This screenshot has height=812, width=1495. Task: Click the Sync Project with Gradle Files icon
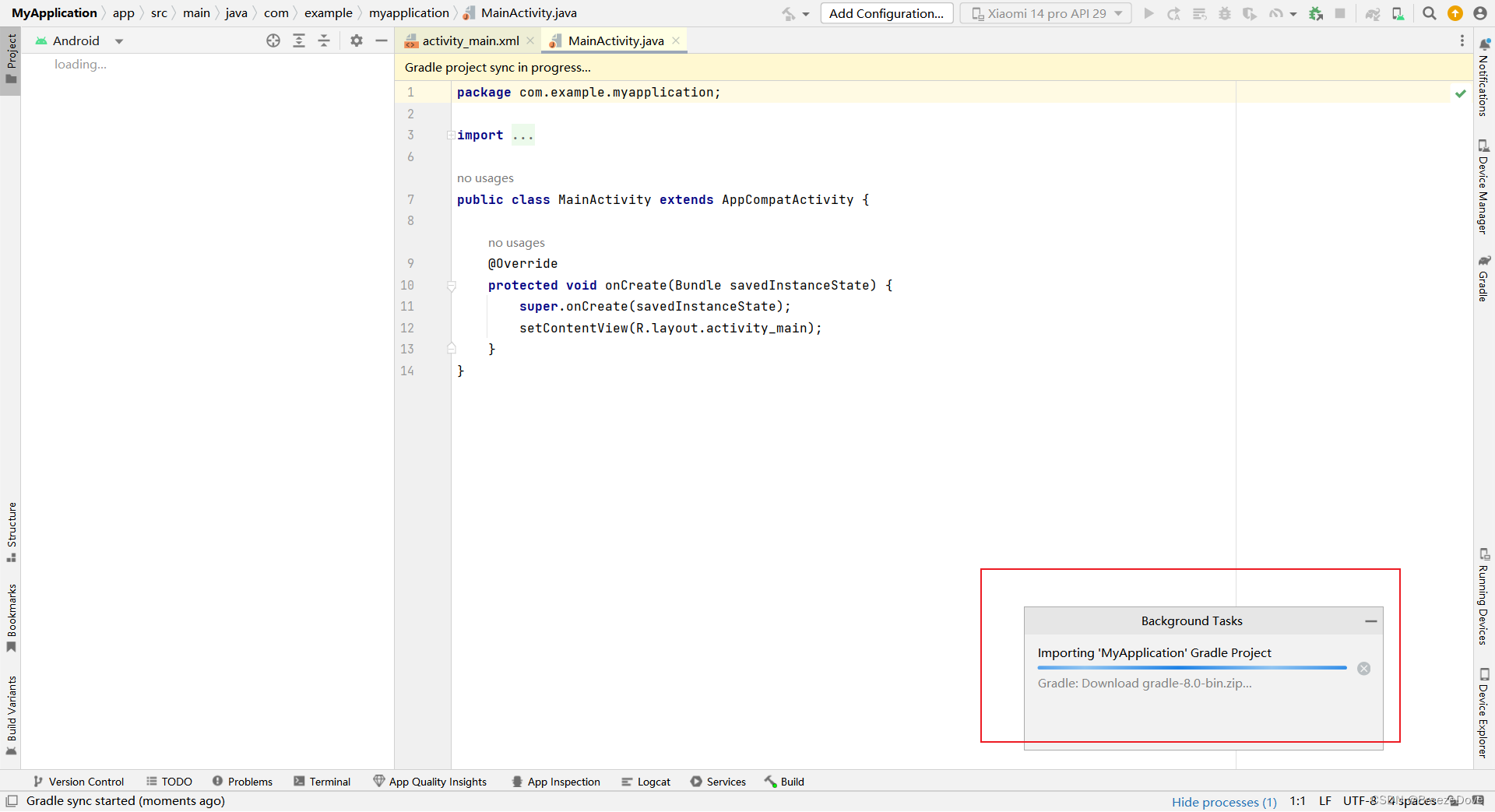pos(1373,13)
